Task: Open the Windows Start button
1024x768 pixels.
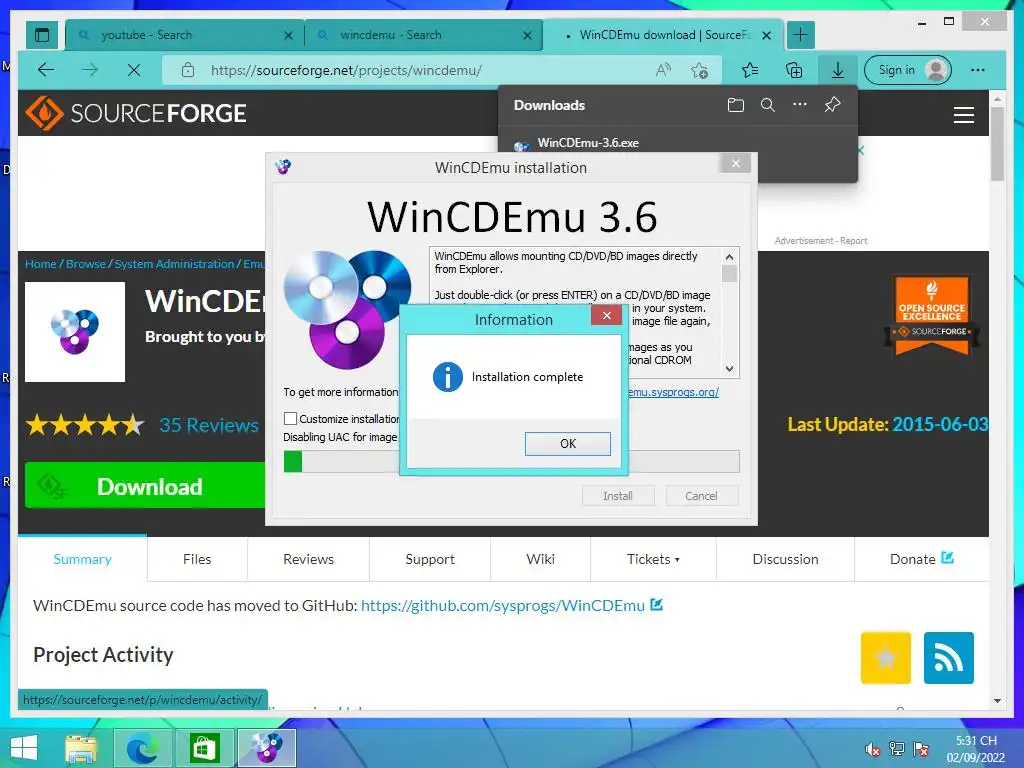Action: click(24, 748)
